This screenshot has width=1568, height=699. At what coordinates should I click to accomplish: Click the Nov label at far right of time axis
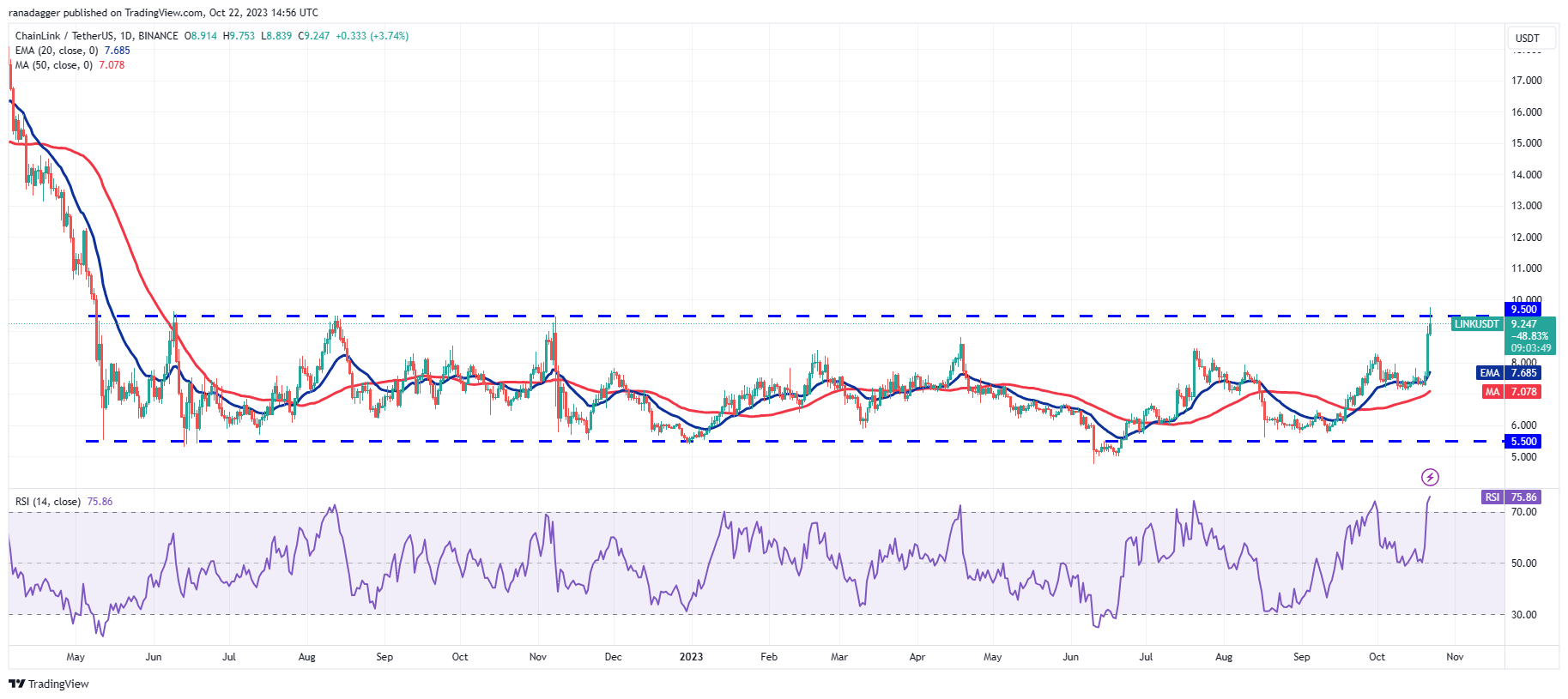click(x=1455, y=657)
